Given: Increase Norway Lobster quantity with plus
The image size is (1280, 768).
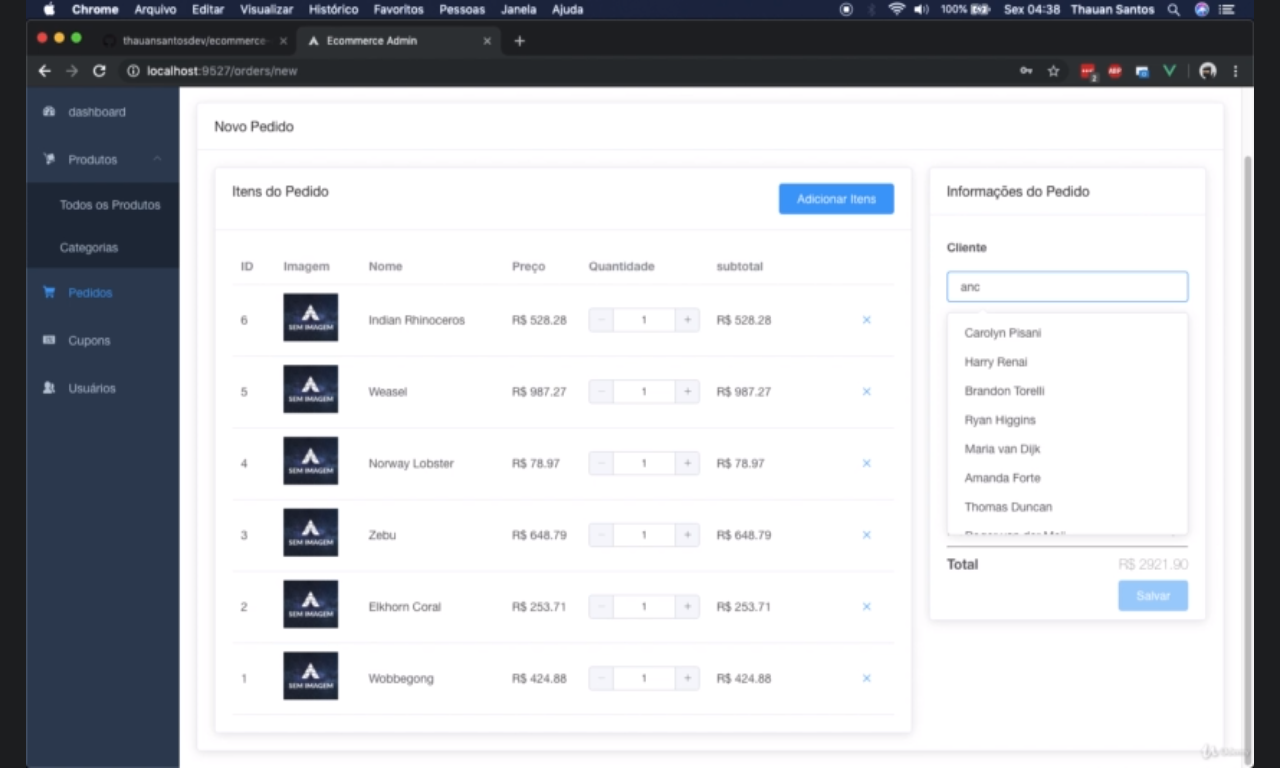Looking at the screenshot, I should [687, 463].
